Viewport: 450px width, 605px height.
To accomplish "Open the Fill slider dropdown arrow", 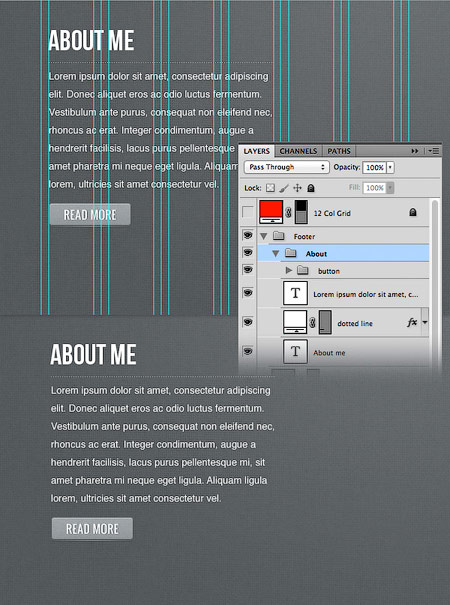I will [x=390, y=188].
